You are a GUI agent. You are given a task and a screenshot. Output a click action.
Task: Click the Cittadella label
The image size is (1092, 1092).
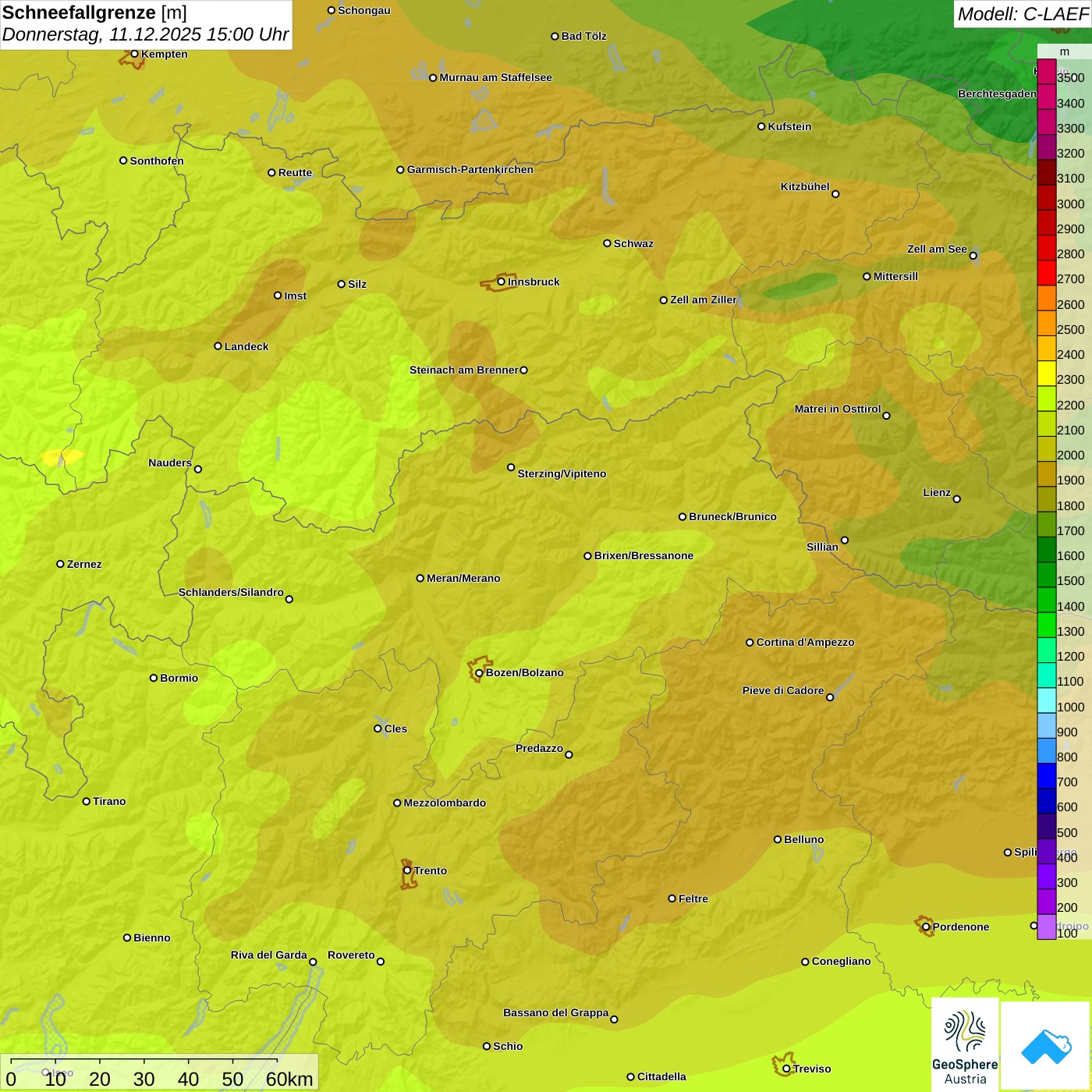point(661,1076)
